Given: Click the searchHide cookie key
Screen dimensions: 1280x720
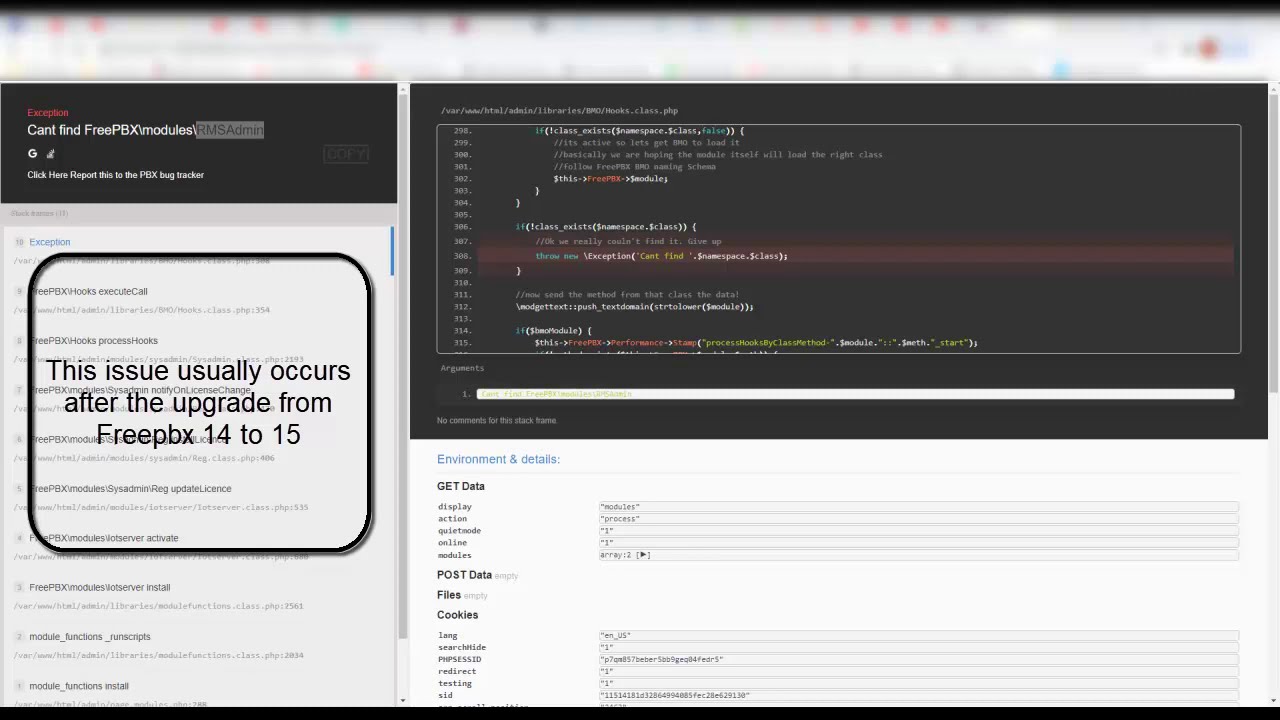Looking at the screenshot, I should point(462,648).
